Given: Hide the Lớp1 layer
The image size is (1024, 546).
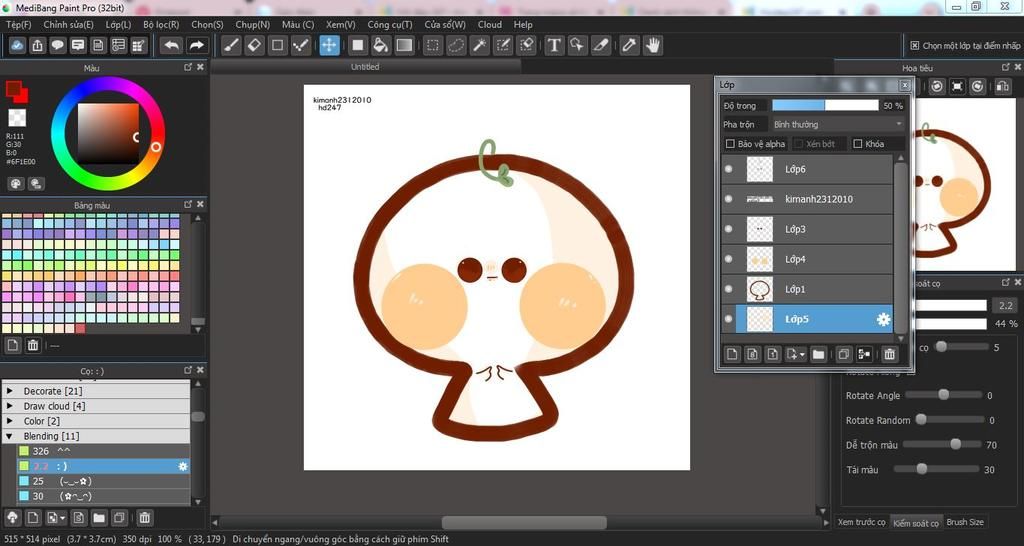Looking at the screenshot, I should click(729, 289).
